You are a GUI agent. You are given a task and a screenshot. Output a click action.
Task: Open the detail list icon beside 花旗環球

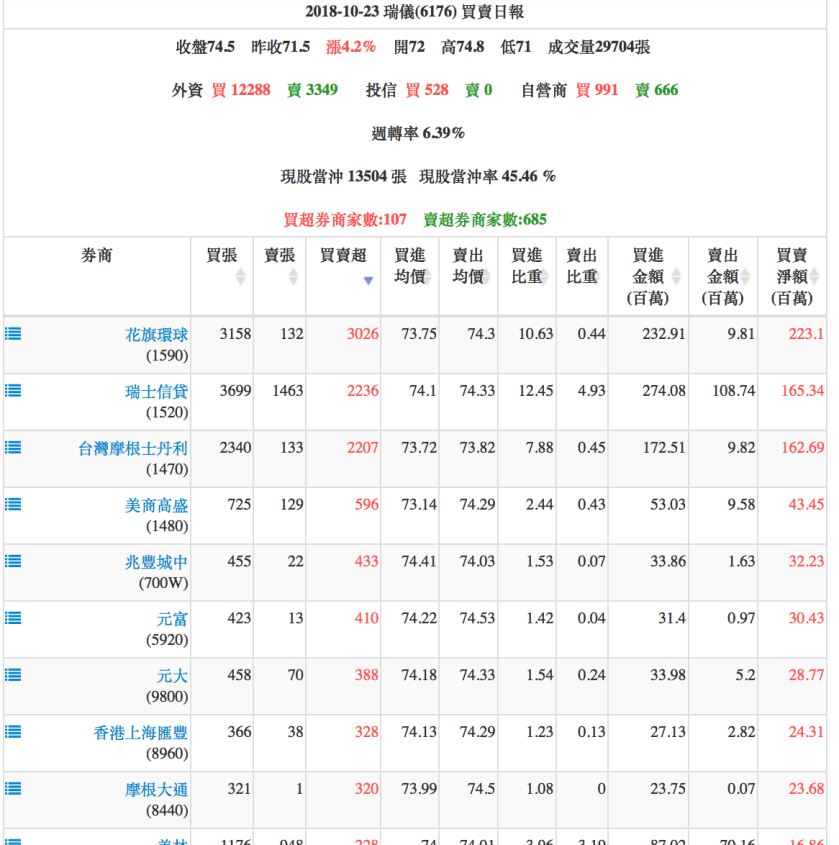[x=12, y=334]
